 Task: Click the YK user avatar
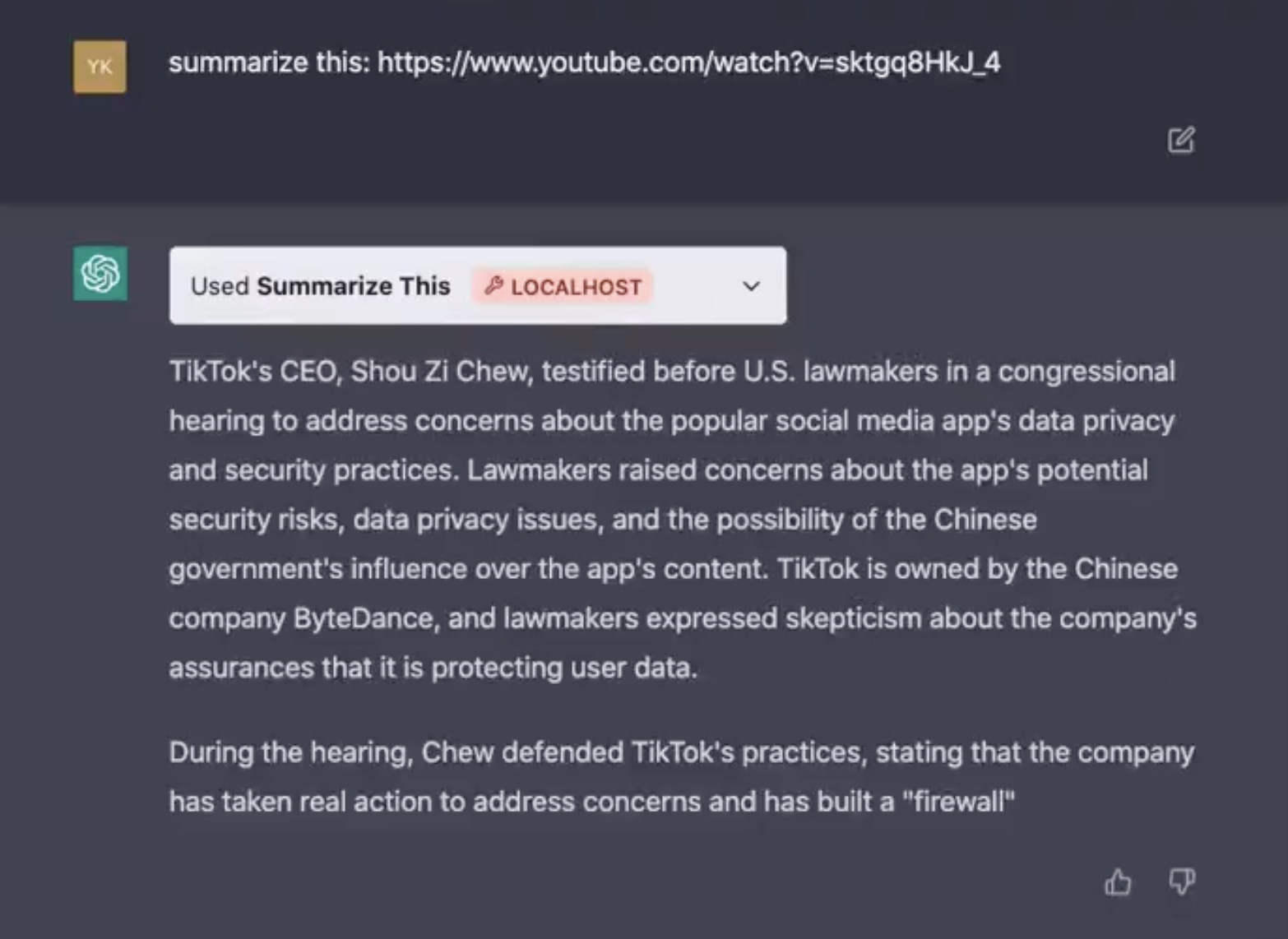tap(100, 67)
